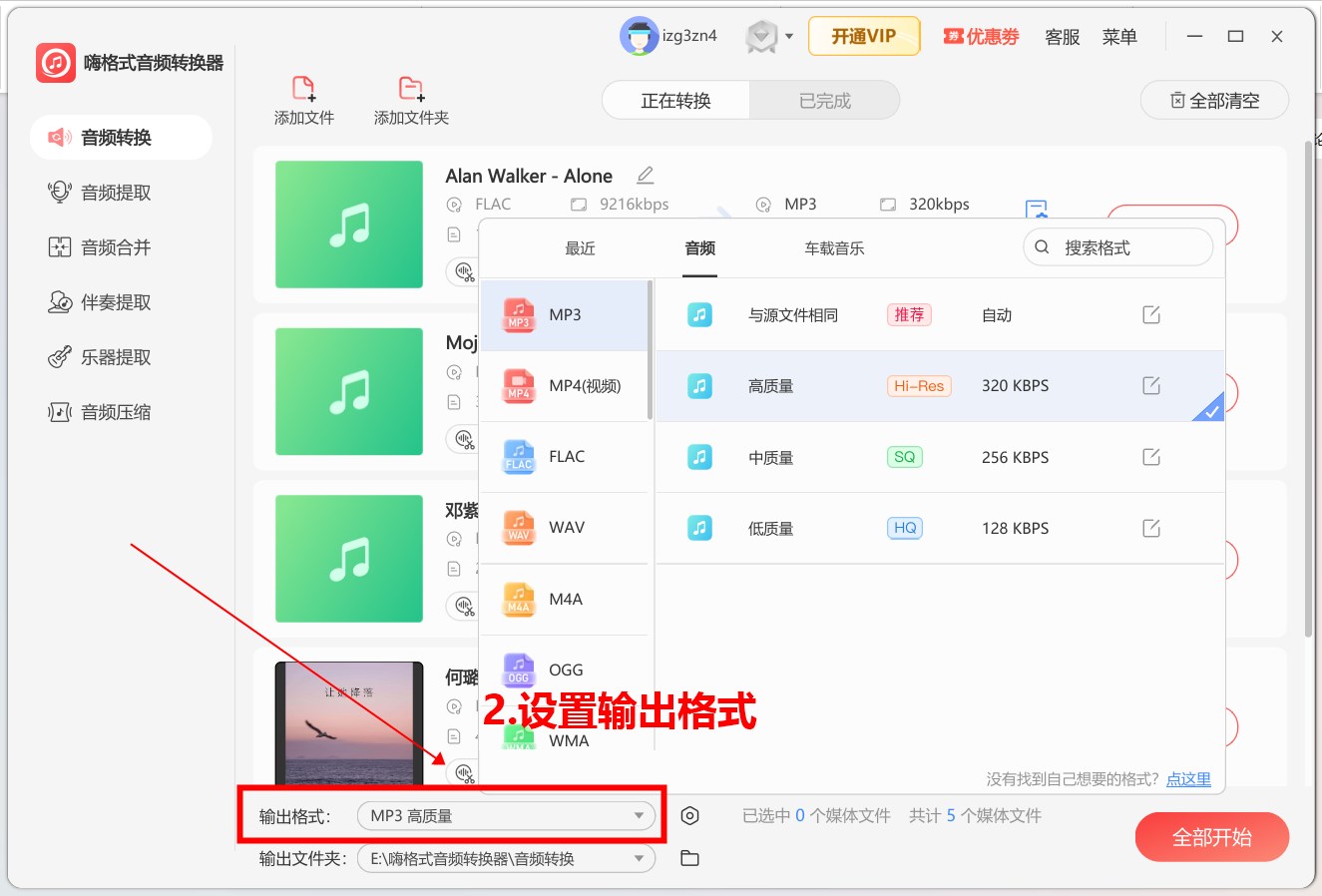Open the 输出文件夹 path dropdown

506,858
